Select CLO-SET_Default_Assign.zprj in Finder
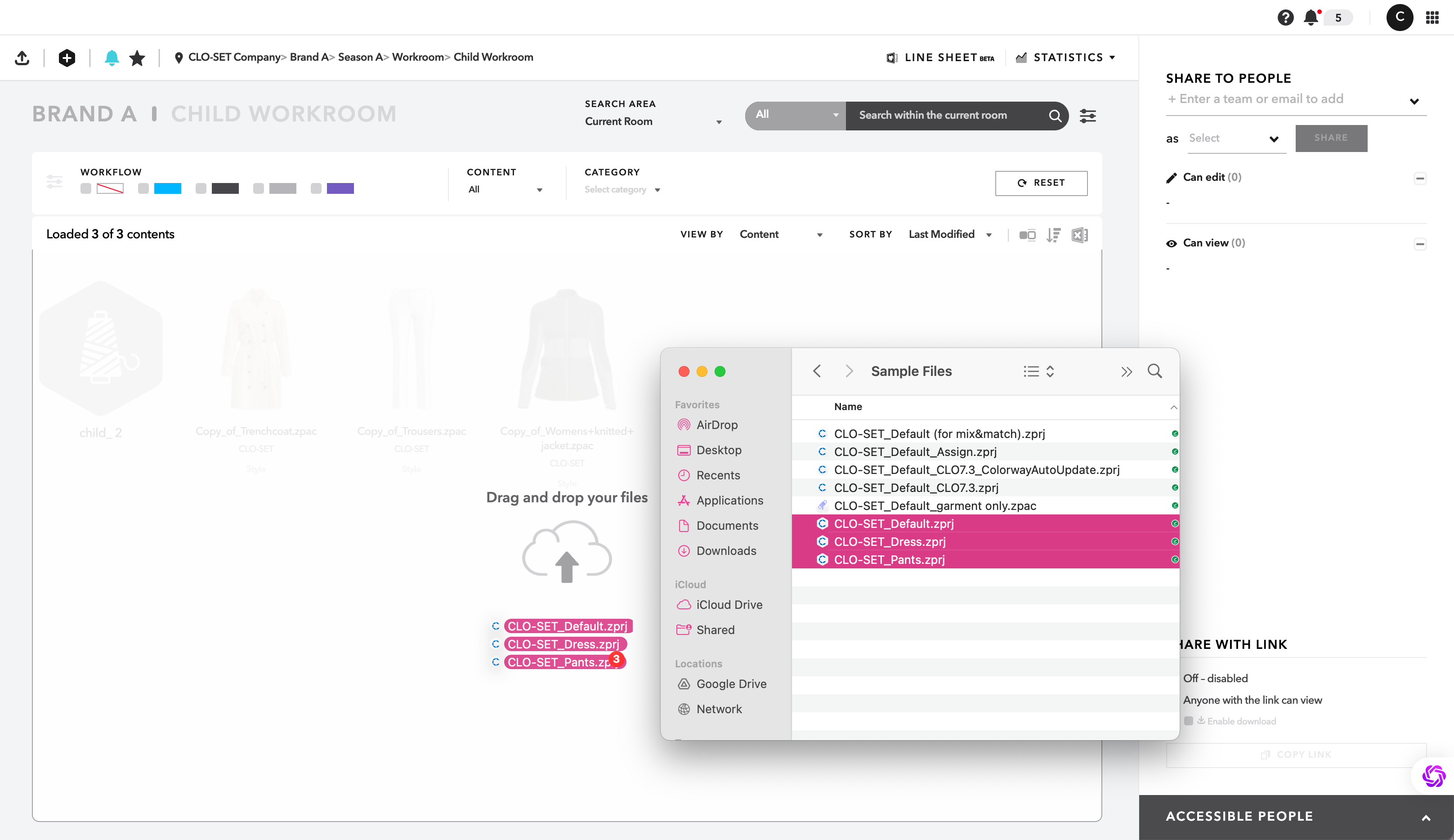 [x=985, y=452]
